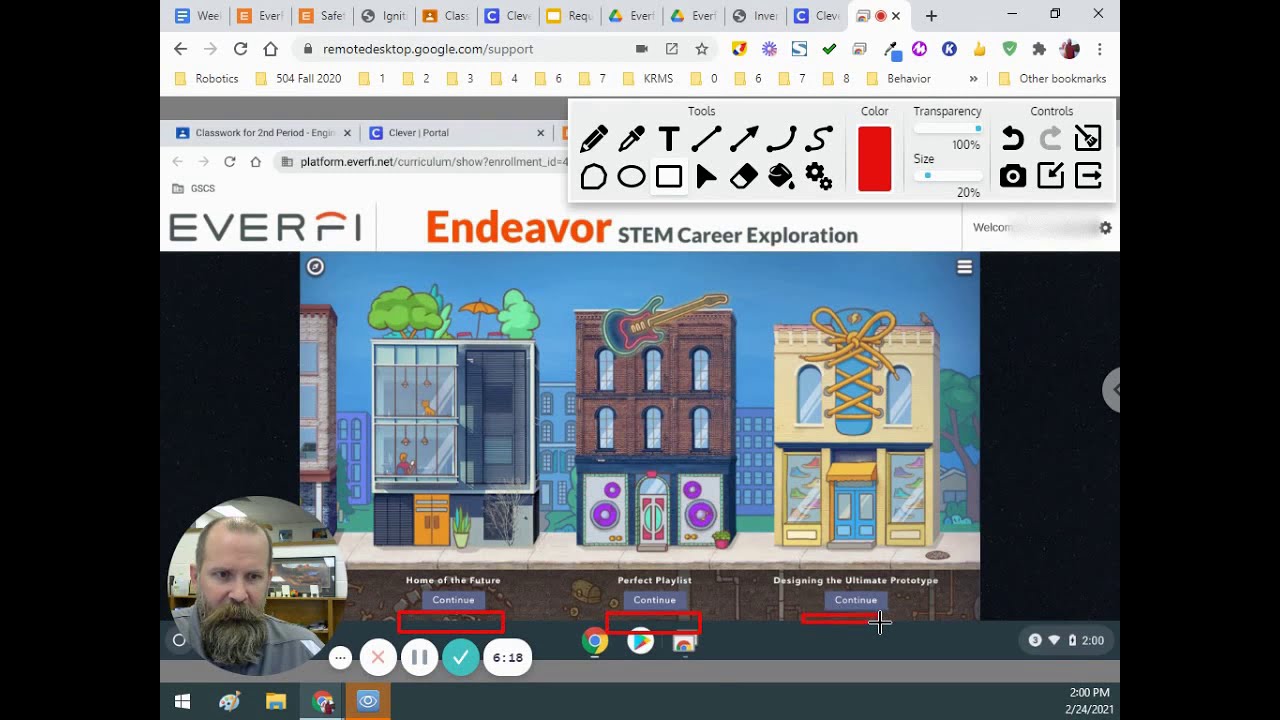Image resolution: width=1280 pixels, height=720 pixels.
Task: Open the Robotics bookmark folder
Action: tap(207, 78)
